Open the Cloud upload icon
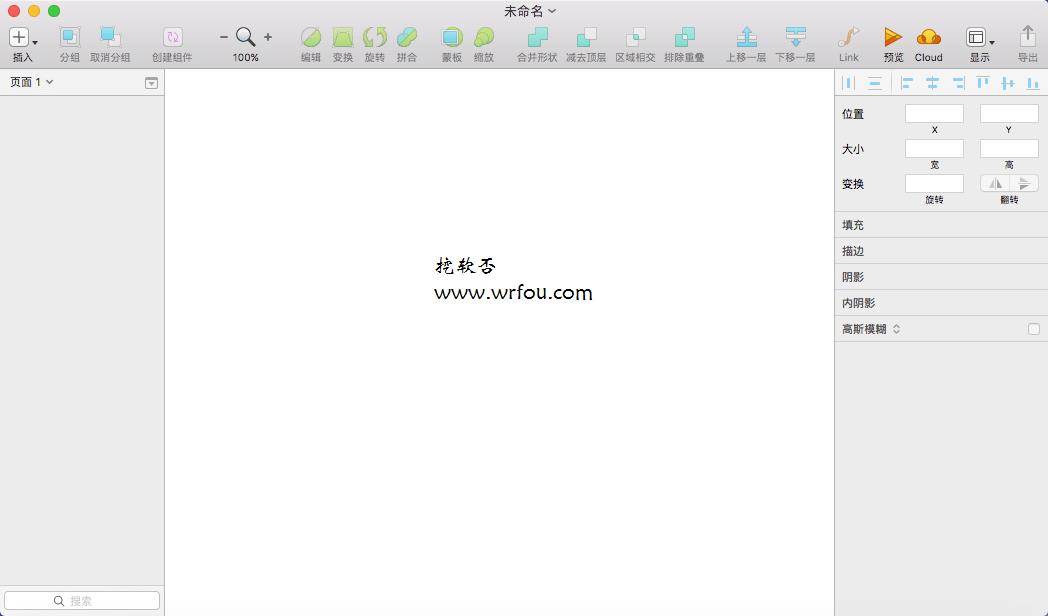 tap(928, 37)
